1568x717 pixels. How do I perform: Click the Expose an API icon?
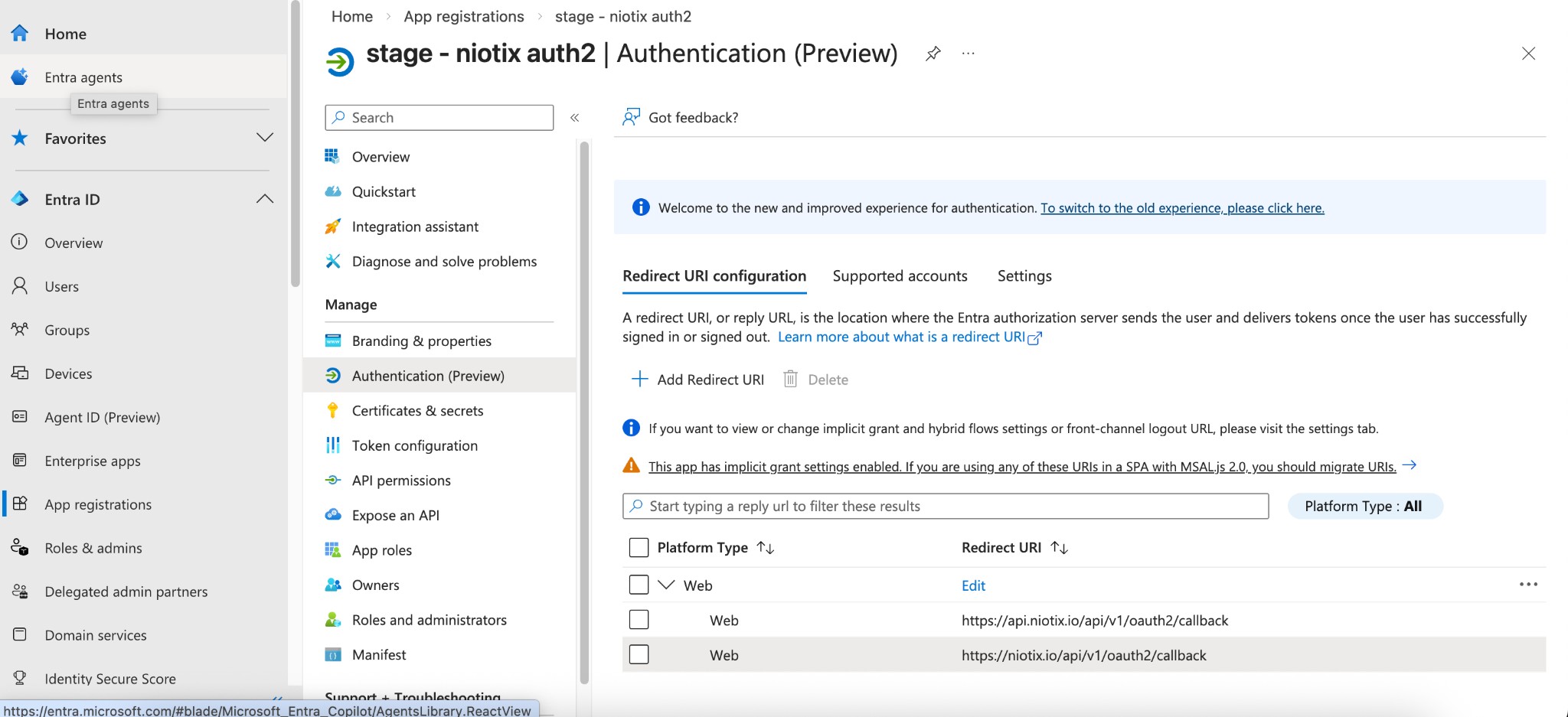[x=333, y=515]
